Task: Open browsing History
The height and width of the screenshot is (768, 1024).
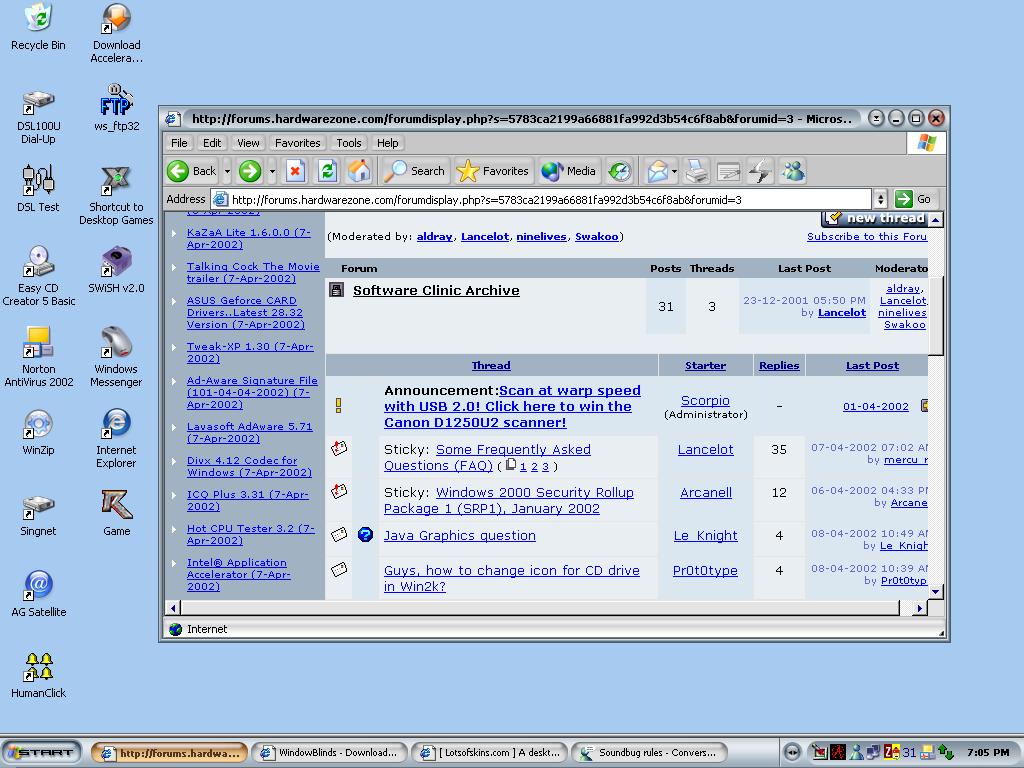Action: click(620, 170)
